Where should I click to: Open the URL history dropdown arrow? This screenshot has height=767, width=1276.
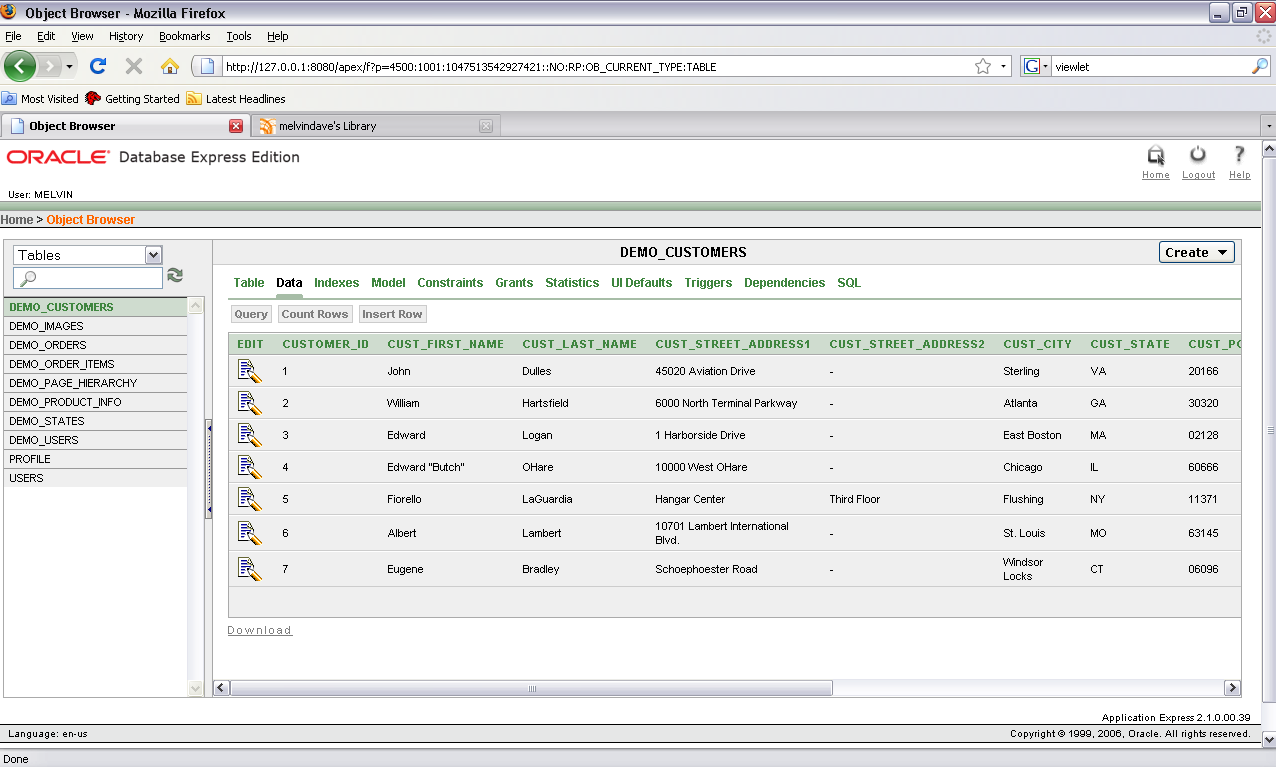(1003, 67)
